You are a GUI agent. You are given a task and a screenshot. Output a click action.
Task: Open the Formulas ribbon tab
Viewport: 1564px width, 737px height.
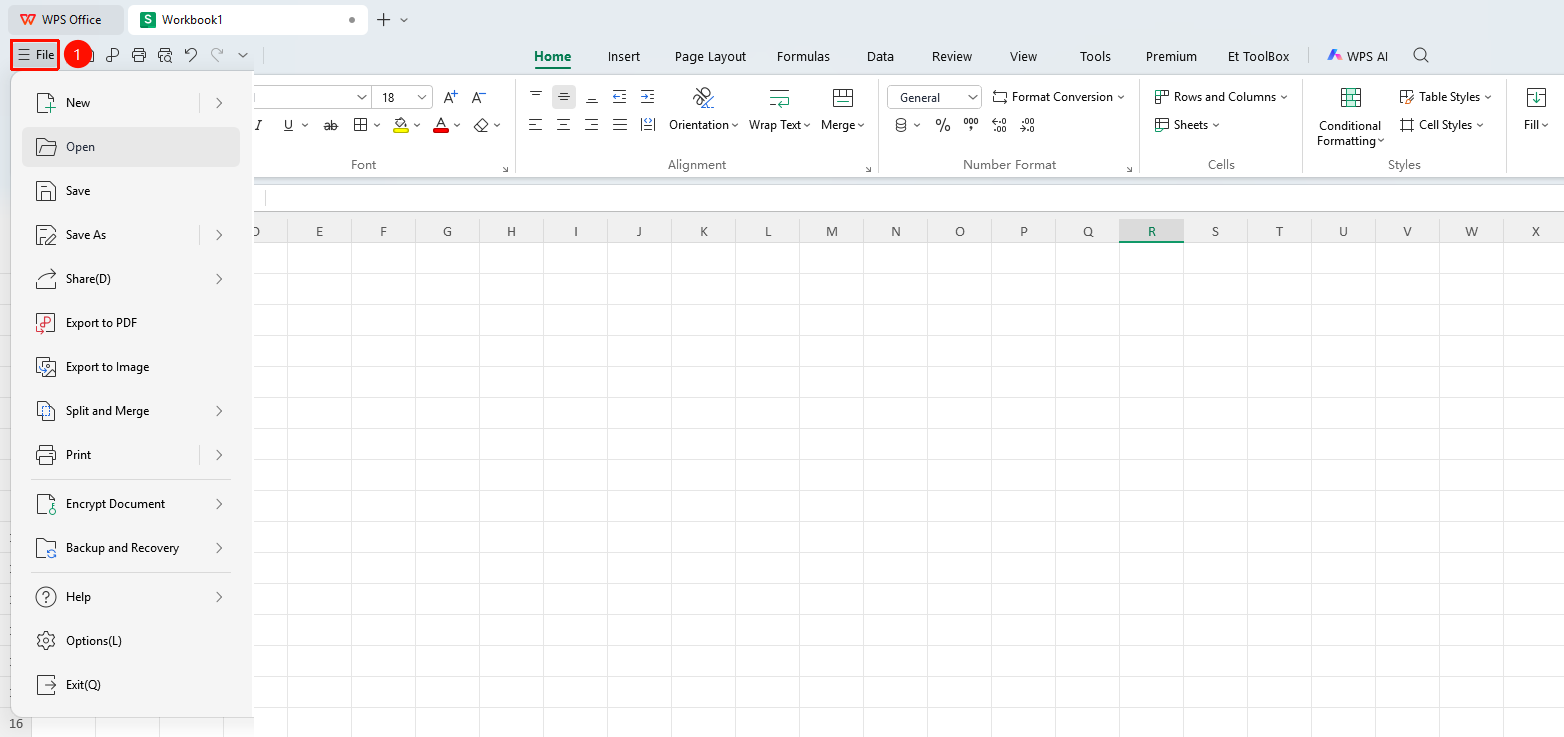click(x=803, y=57)
